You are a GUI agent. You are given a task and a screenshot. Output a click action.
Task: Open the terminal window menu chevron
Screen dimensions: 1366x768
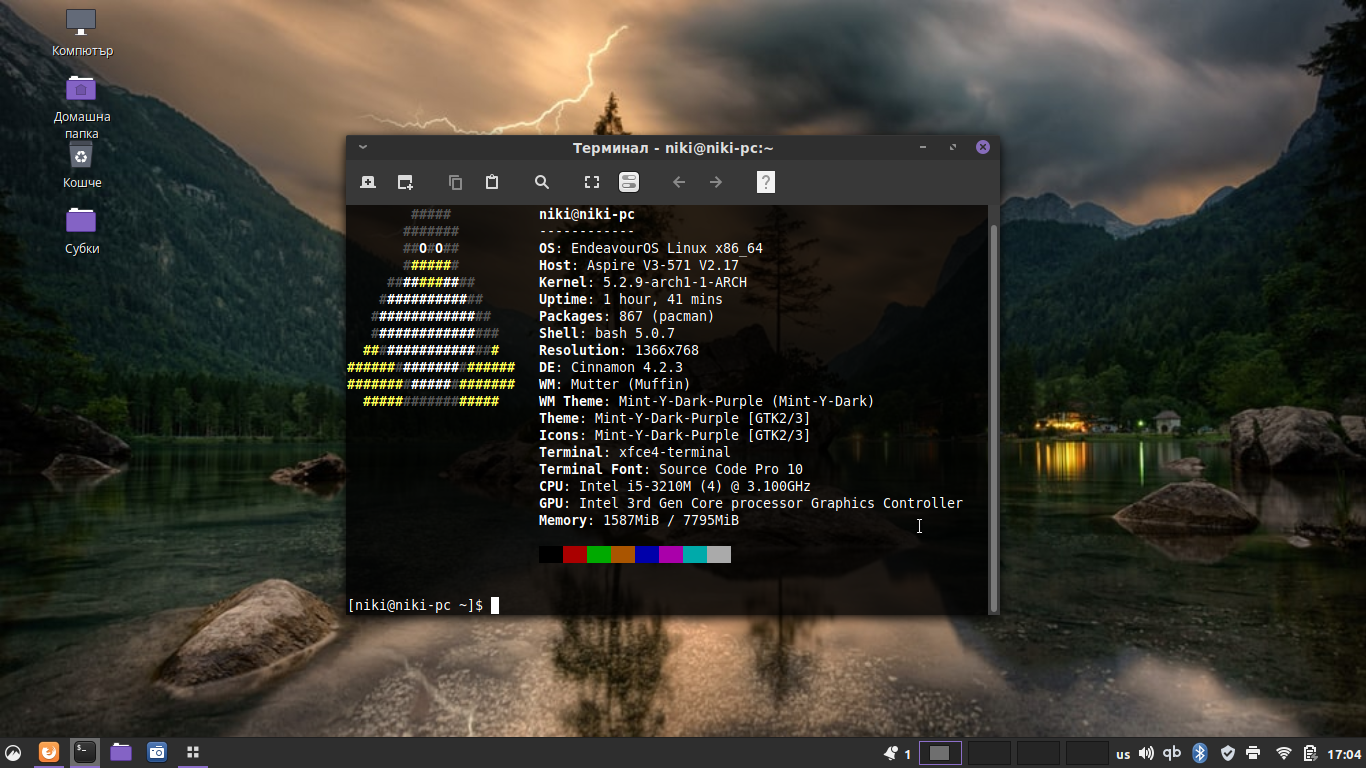(x=363, y=147)
